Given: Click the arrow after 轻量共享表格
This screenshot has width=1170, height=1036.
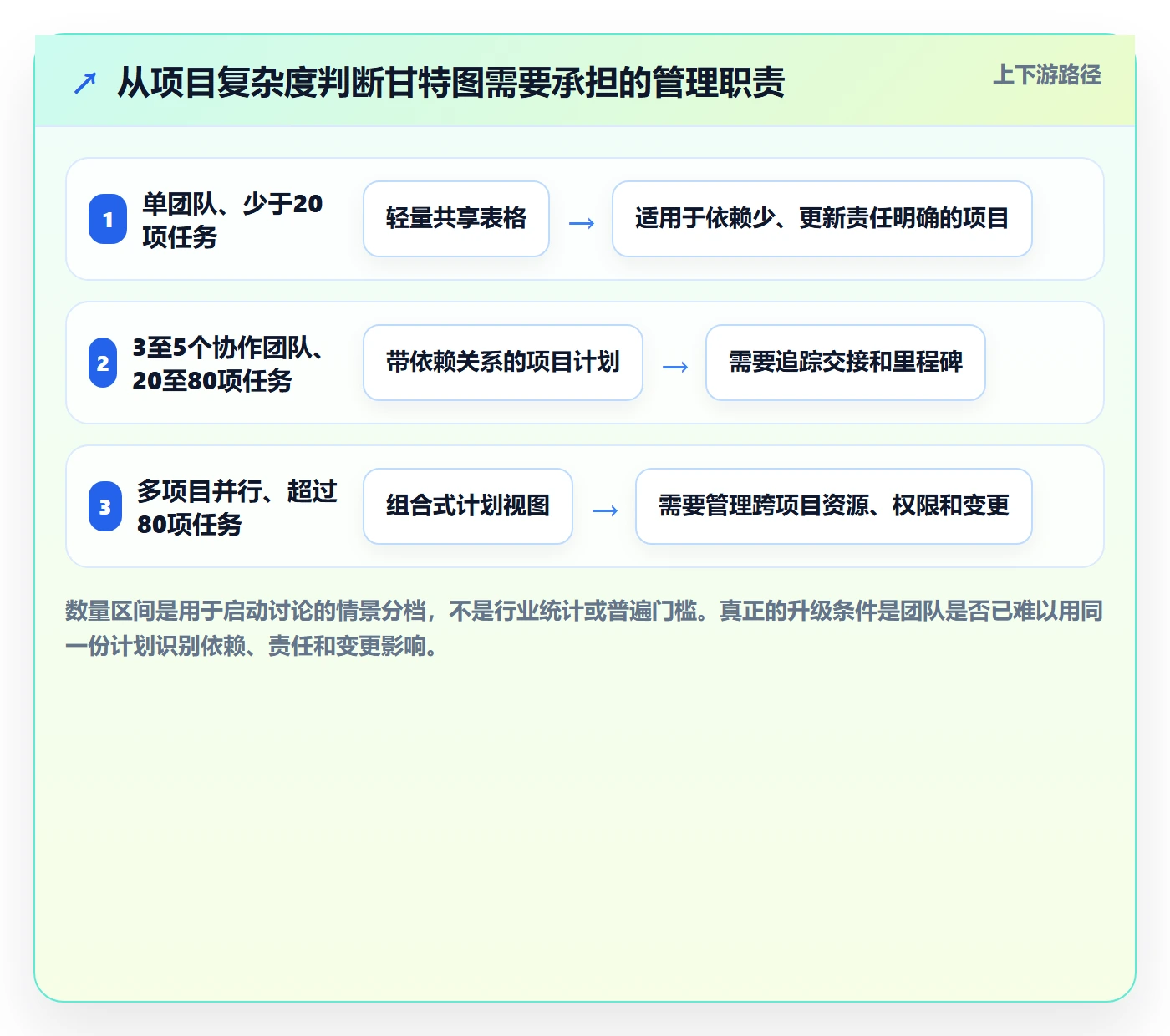Looking at the screenshot, I should click(581, 222).
